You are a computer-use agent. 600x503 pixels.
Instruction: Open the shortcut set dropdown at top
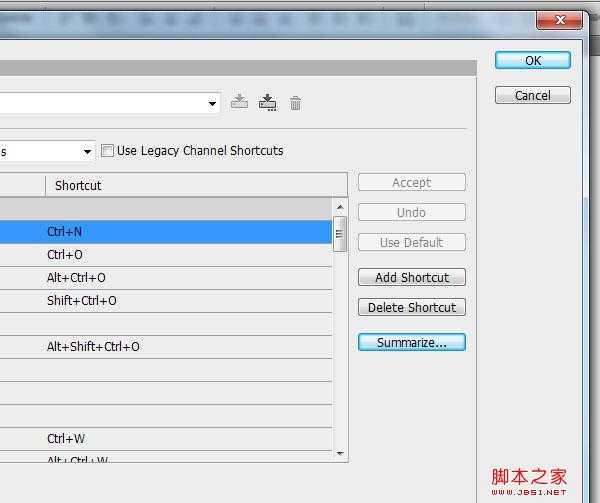213,103
